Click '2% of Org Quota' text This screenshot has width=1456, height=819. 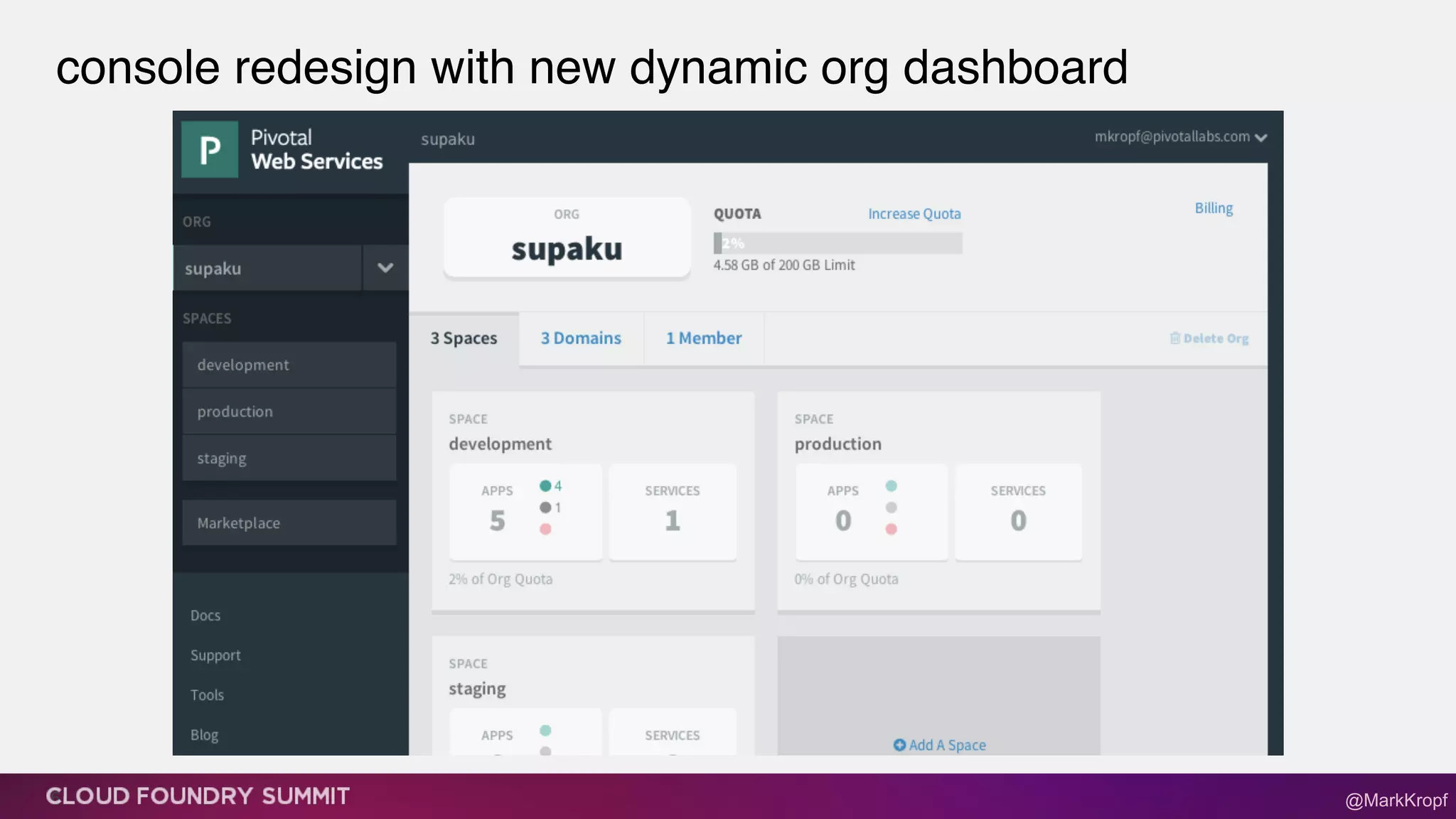point(500,579)
